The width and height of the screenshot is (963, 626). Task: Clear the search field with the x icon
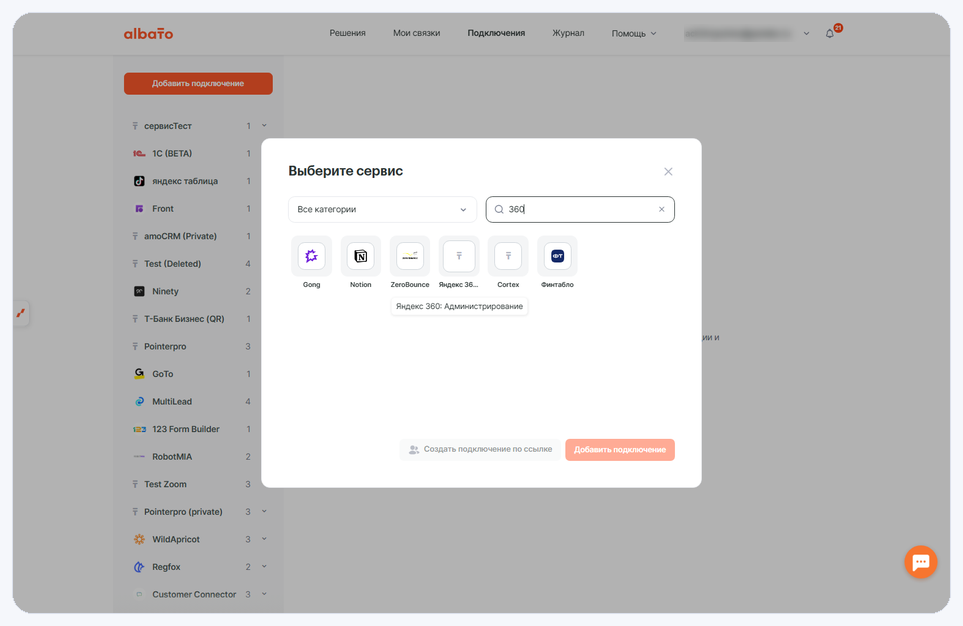[661, 209]
